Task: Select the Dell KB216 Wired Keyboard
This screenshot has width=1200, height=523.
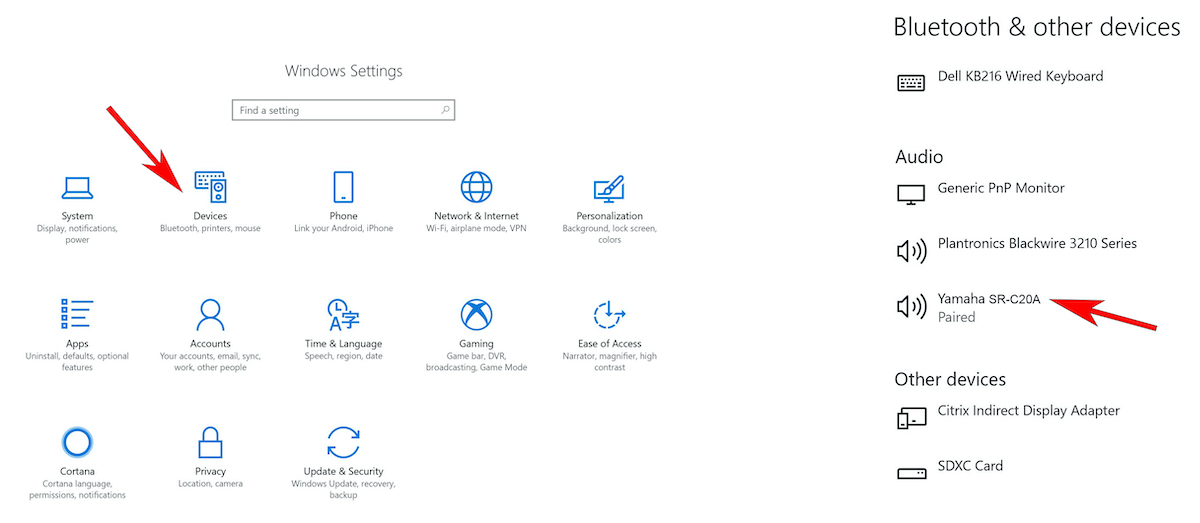Action: 1019,77
